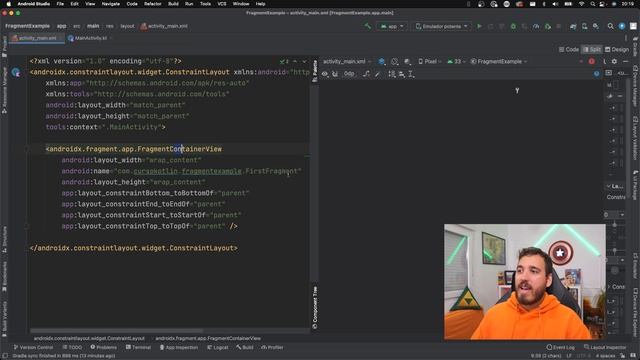Click the macOS Wi-Fi status icon
Image resolution: width=640 pixels, height=360 pixels.
[x=581, y=4]
